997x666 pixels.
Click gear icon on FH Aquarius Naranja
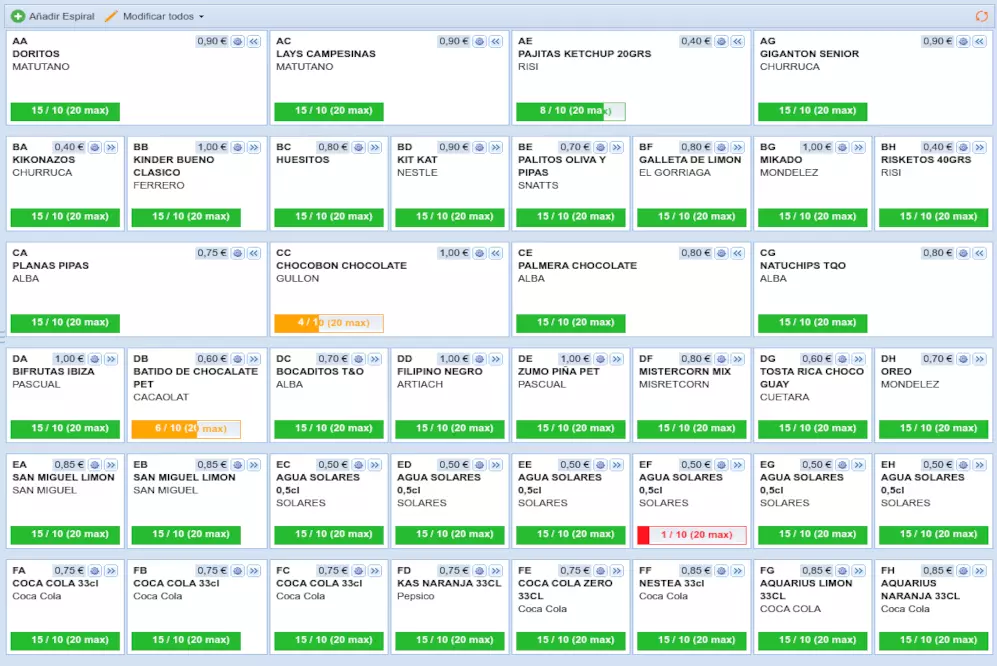[x=964, y=572]
